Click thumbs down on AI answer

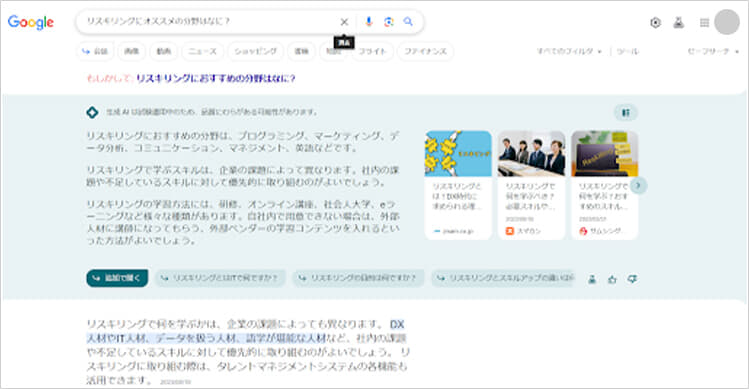(632, 279)
